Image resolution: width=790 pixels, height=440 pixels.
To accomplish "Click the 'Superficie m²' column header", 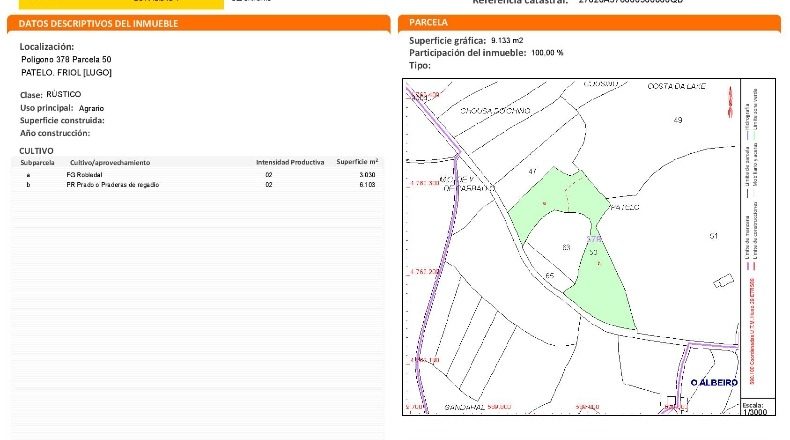I will [357, 162].
